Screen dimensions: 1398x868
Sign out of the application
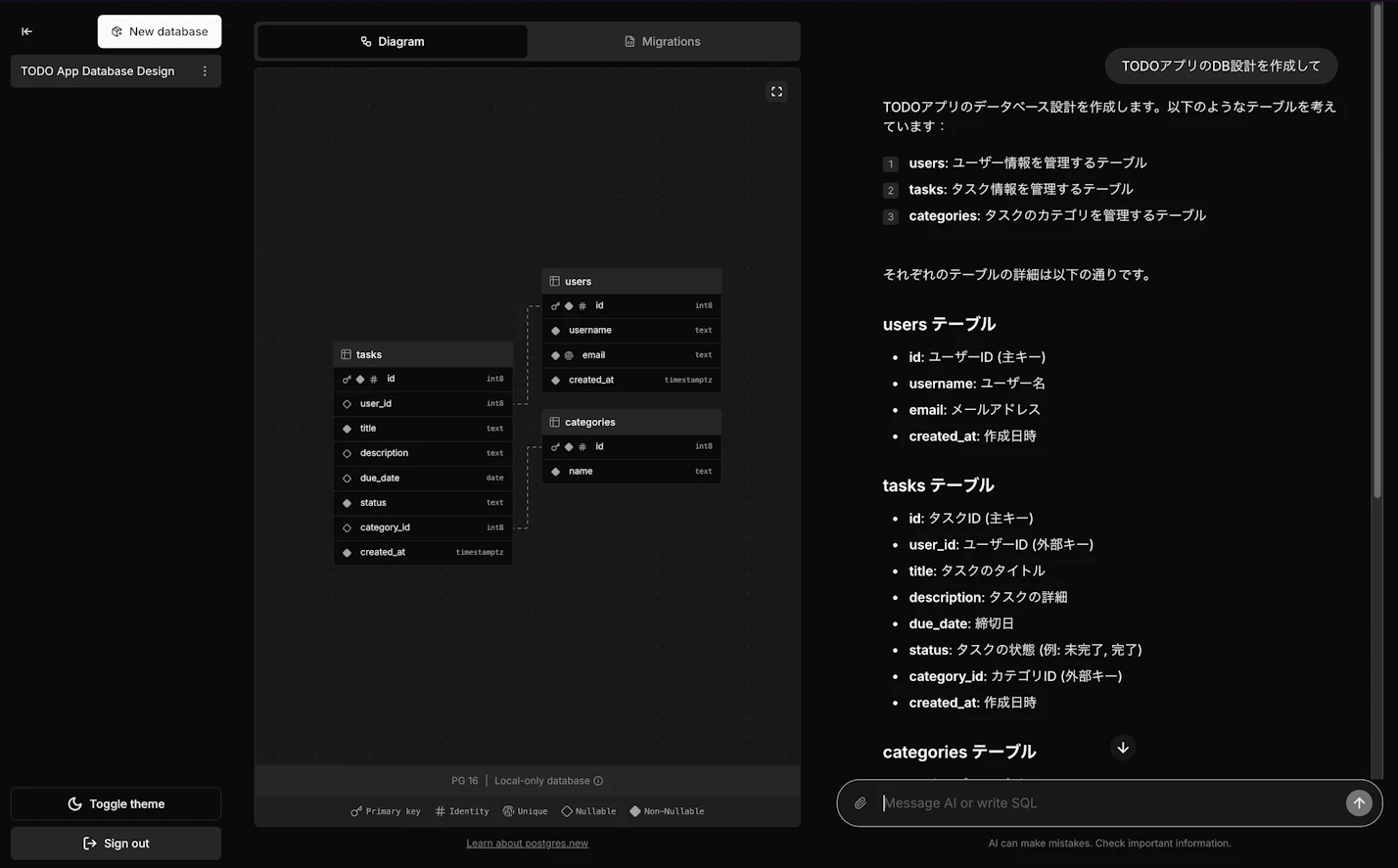click(116, 843)
